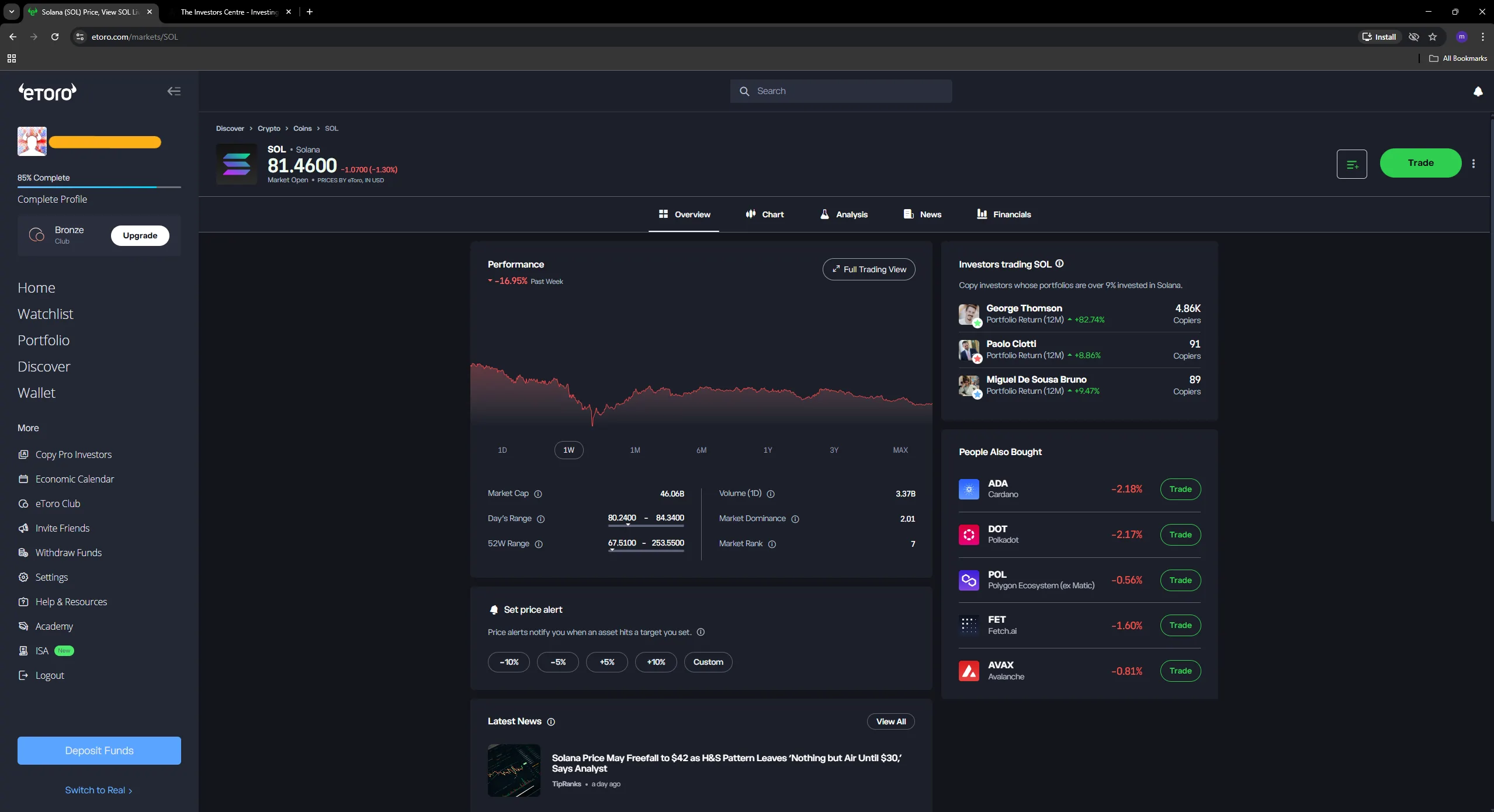Image resolution: width=1494 pixels, height=812 pixels.
Task: Click the Day's Range indicator bar
Action: [646, 525]
